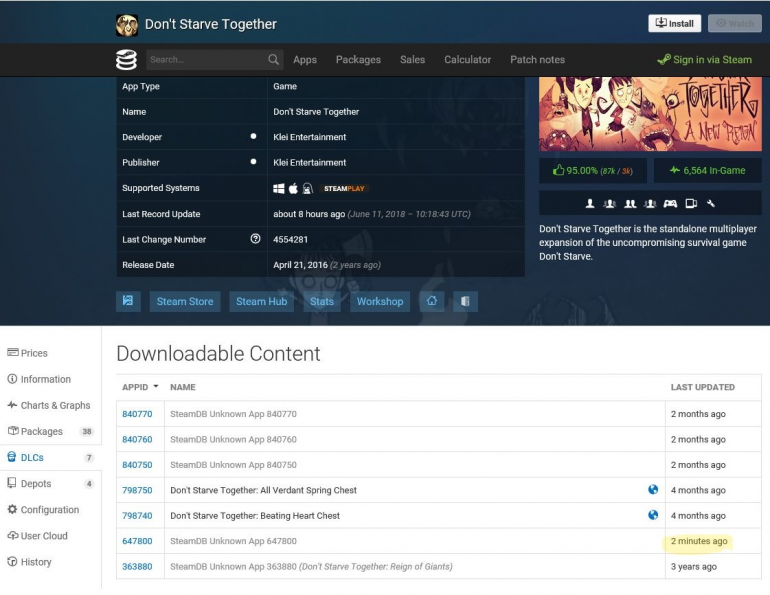Click the thumbs-up 95.00% rating badge

click(x=593, y=171)
